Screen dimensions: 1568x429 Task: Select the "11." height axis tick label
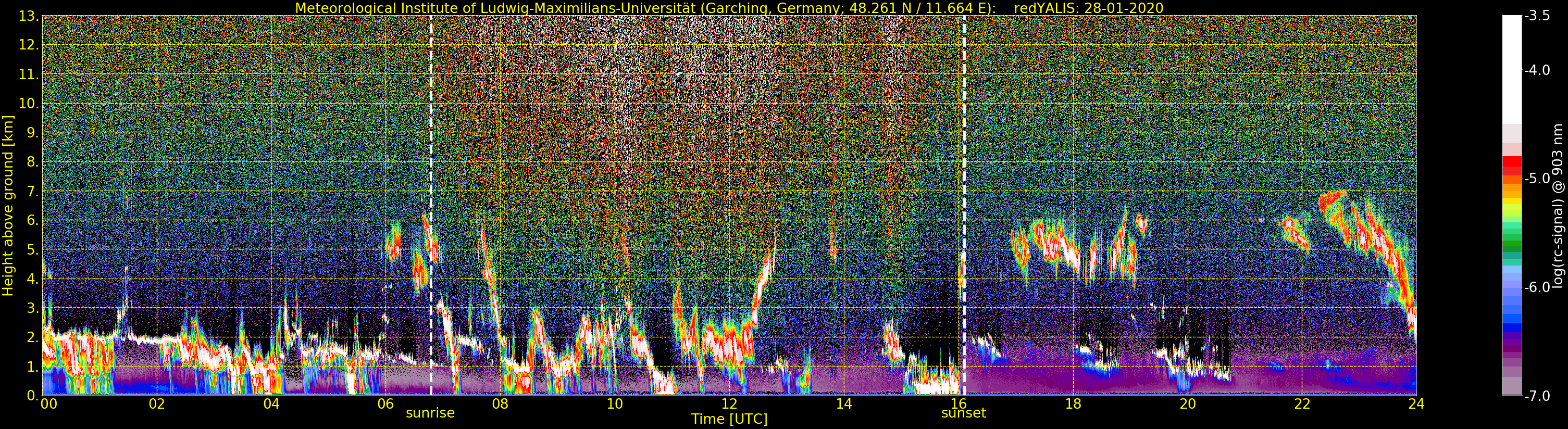click(x=28, y=75)
